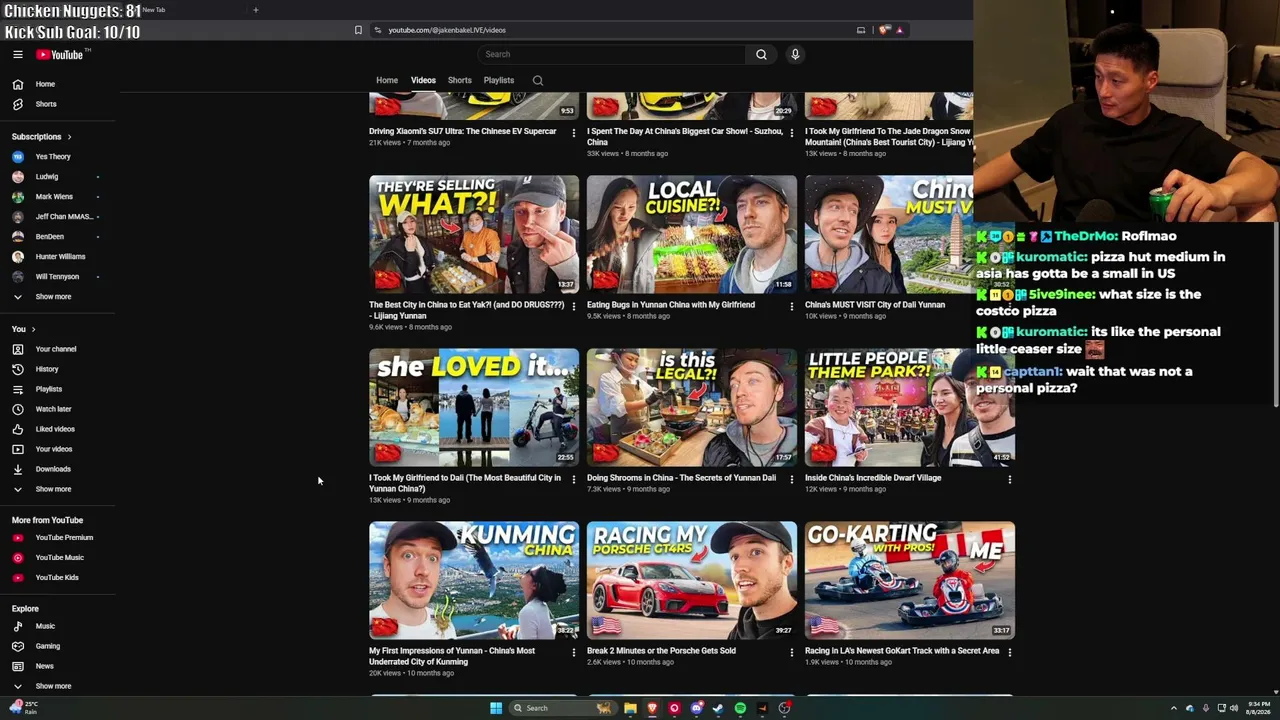Switch to the channel Shorts tab
The image size is (1280, 720).
(460, 81)
